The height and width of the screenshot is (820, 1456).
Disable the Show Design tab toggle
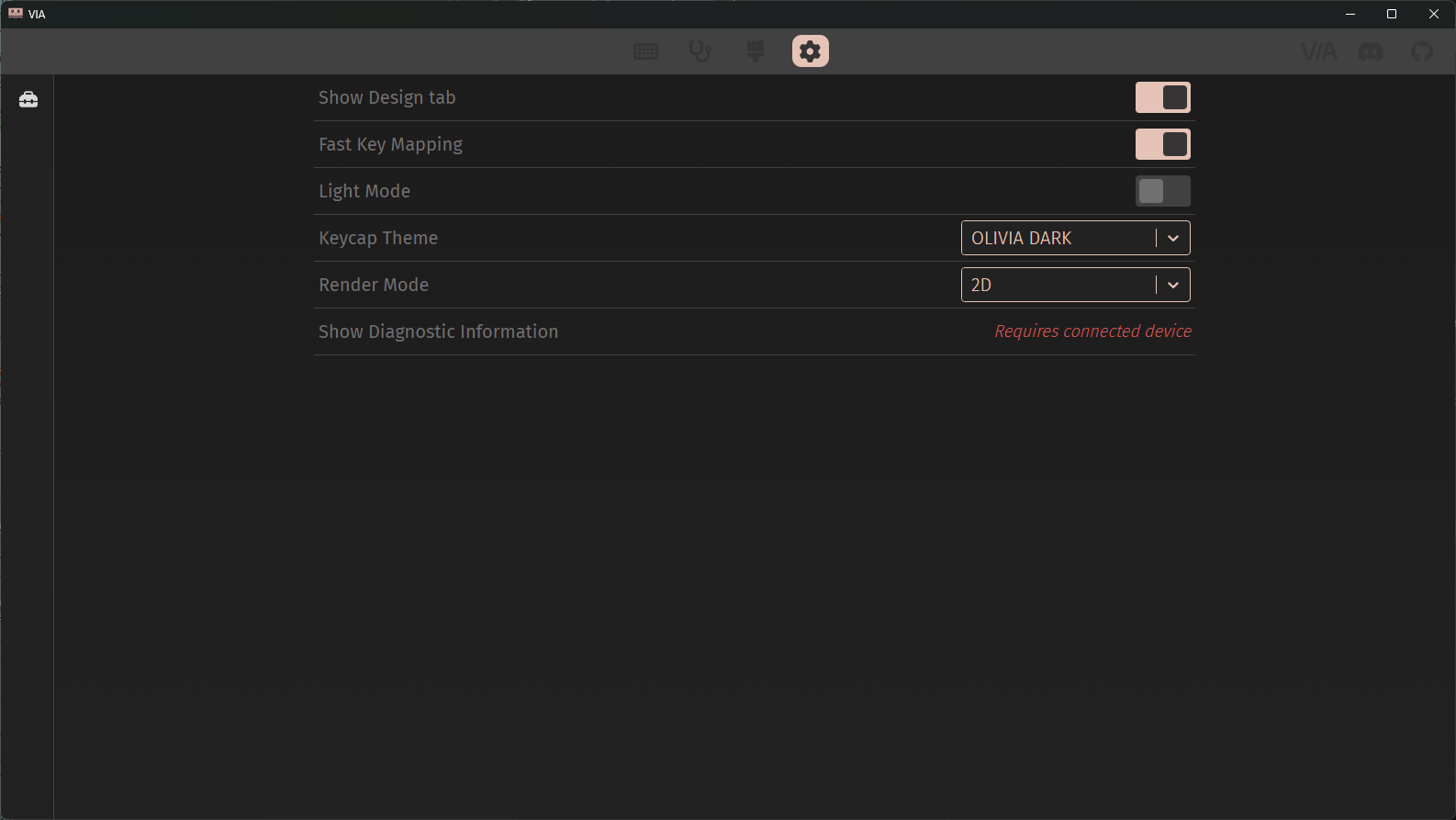tap(1163, 97)
